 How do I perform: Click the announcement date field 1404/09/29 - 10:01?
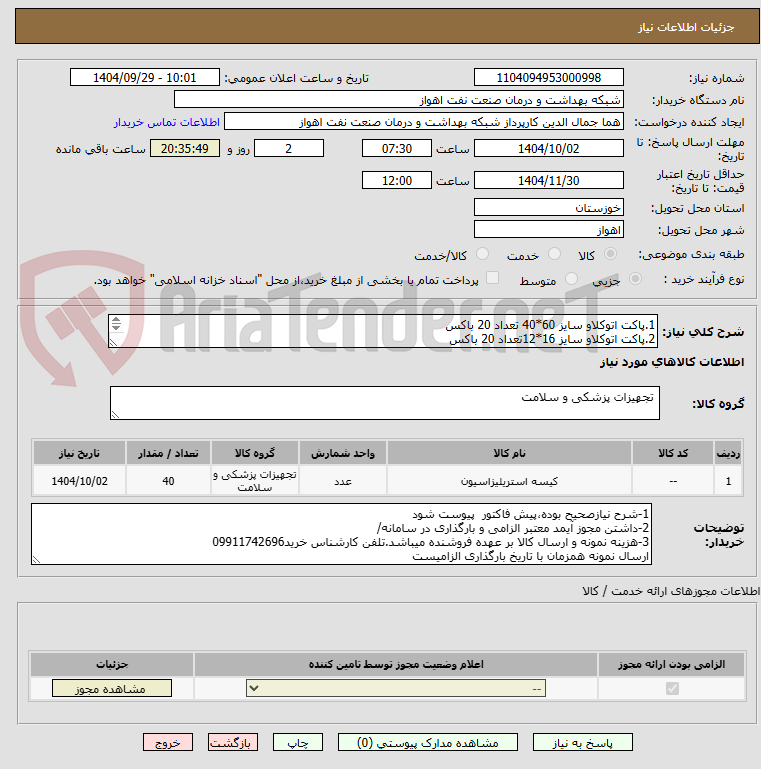[x=145, y=77]
